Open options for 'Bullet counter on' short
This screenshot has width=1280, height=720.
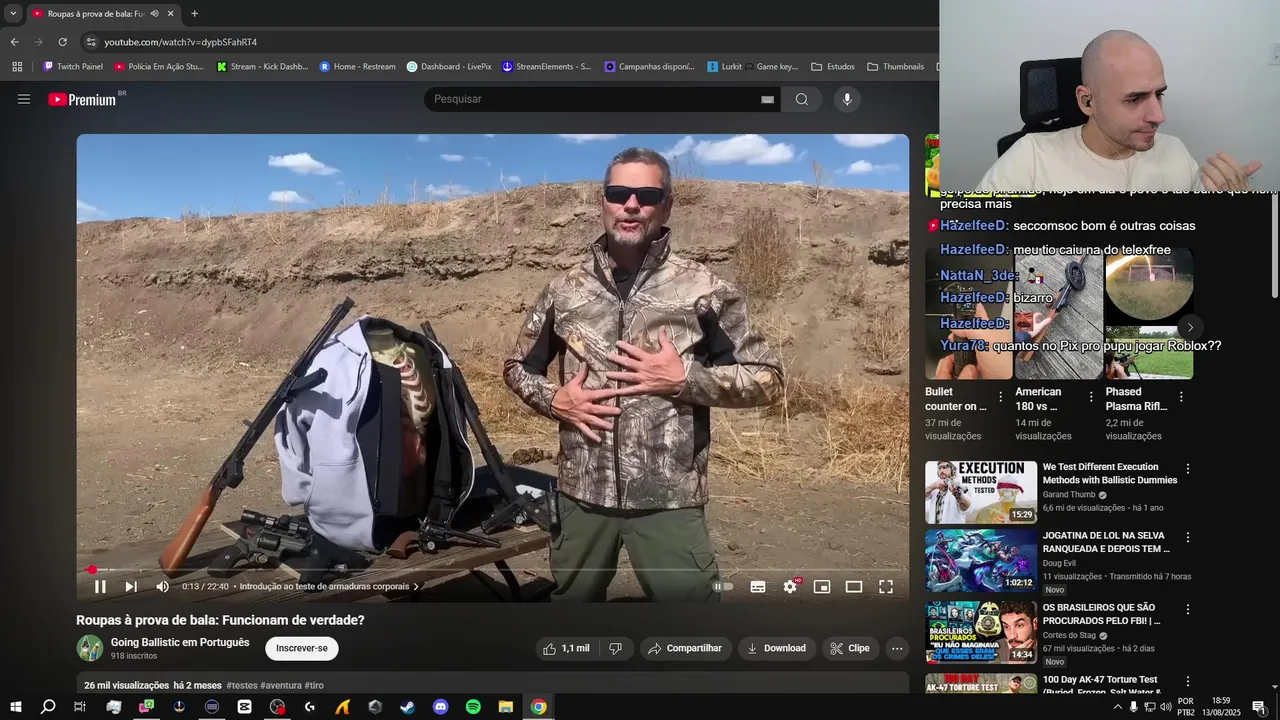[1001, 397]
